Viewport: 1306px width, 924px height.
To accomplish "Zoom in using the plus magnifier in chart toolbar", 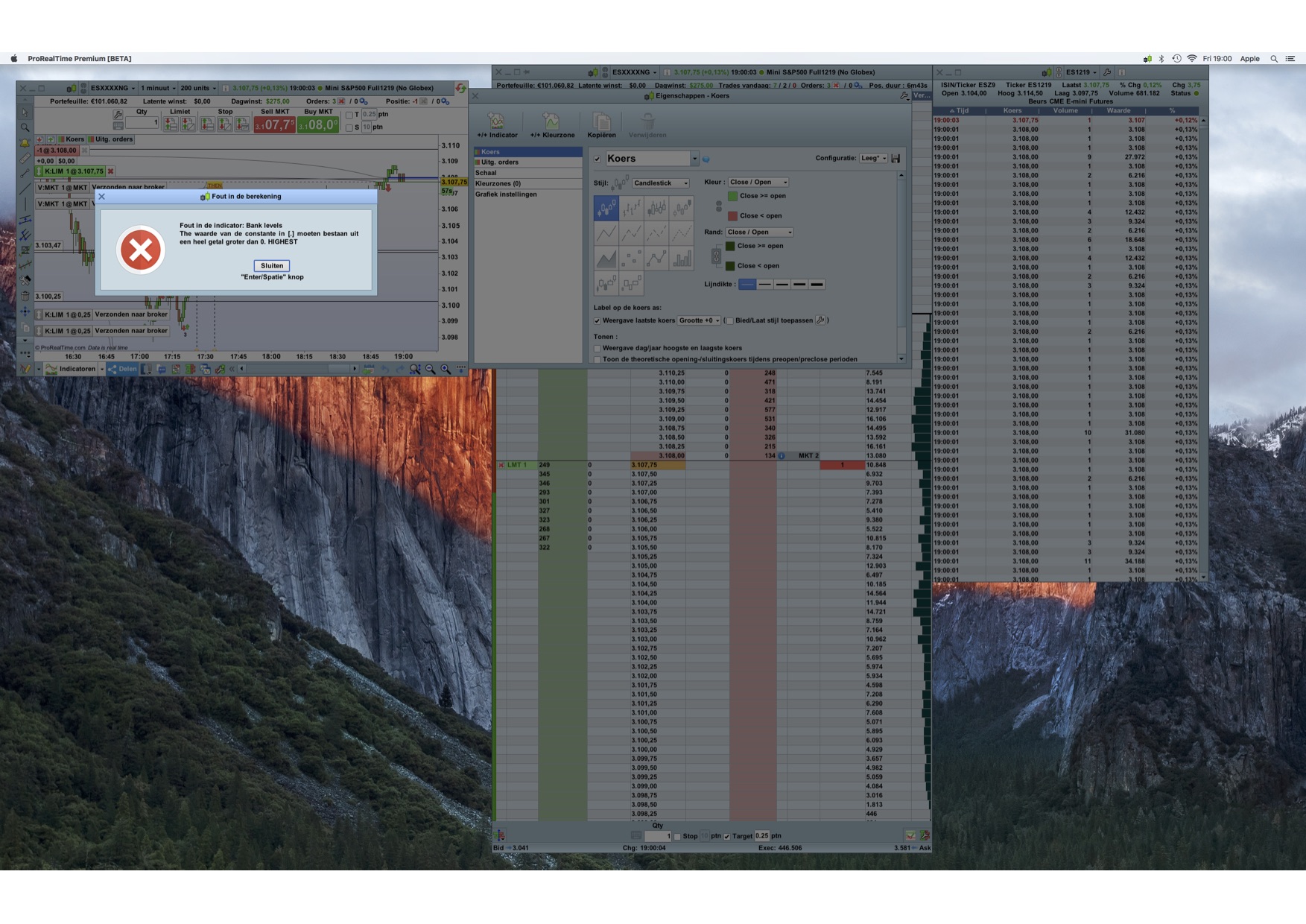I will 446,369.
